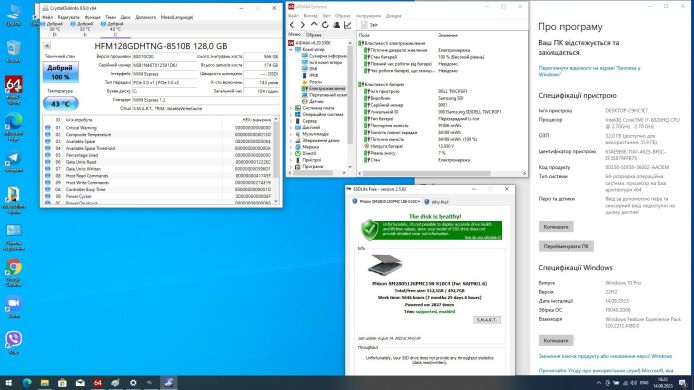Open This PC desktop icon
The image size is (694, 390).
coord(14,14)
